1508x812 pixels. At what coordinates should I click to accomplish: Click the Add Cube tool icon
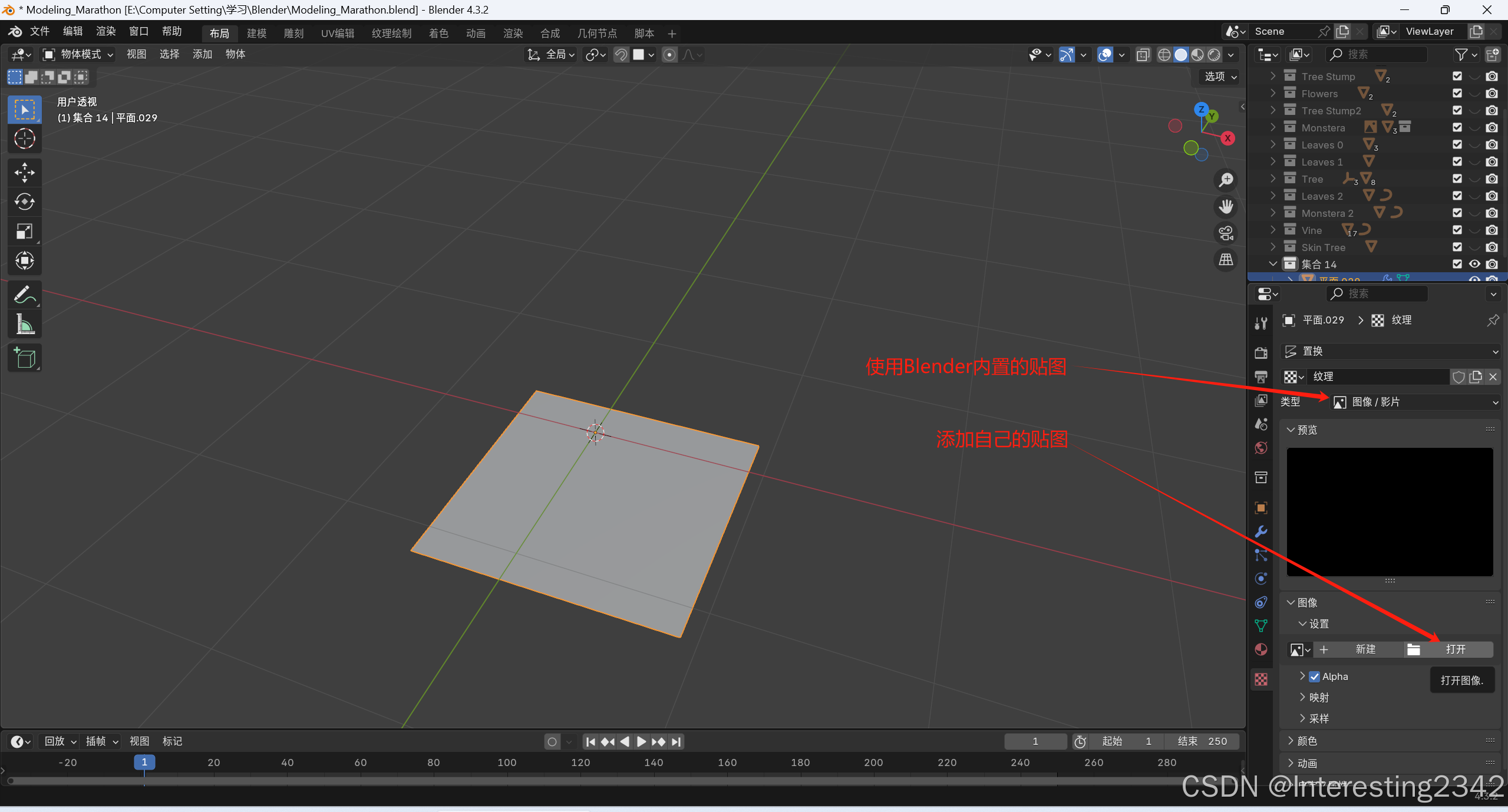(x=24, y=358)
